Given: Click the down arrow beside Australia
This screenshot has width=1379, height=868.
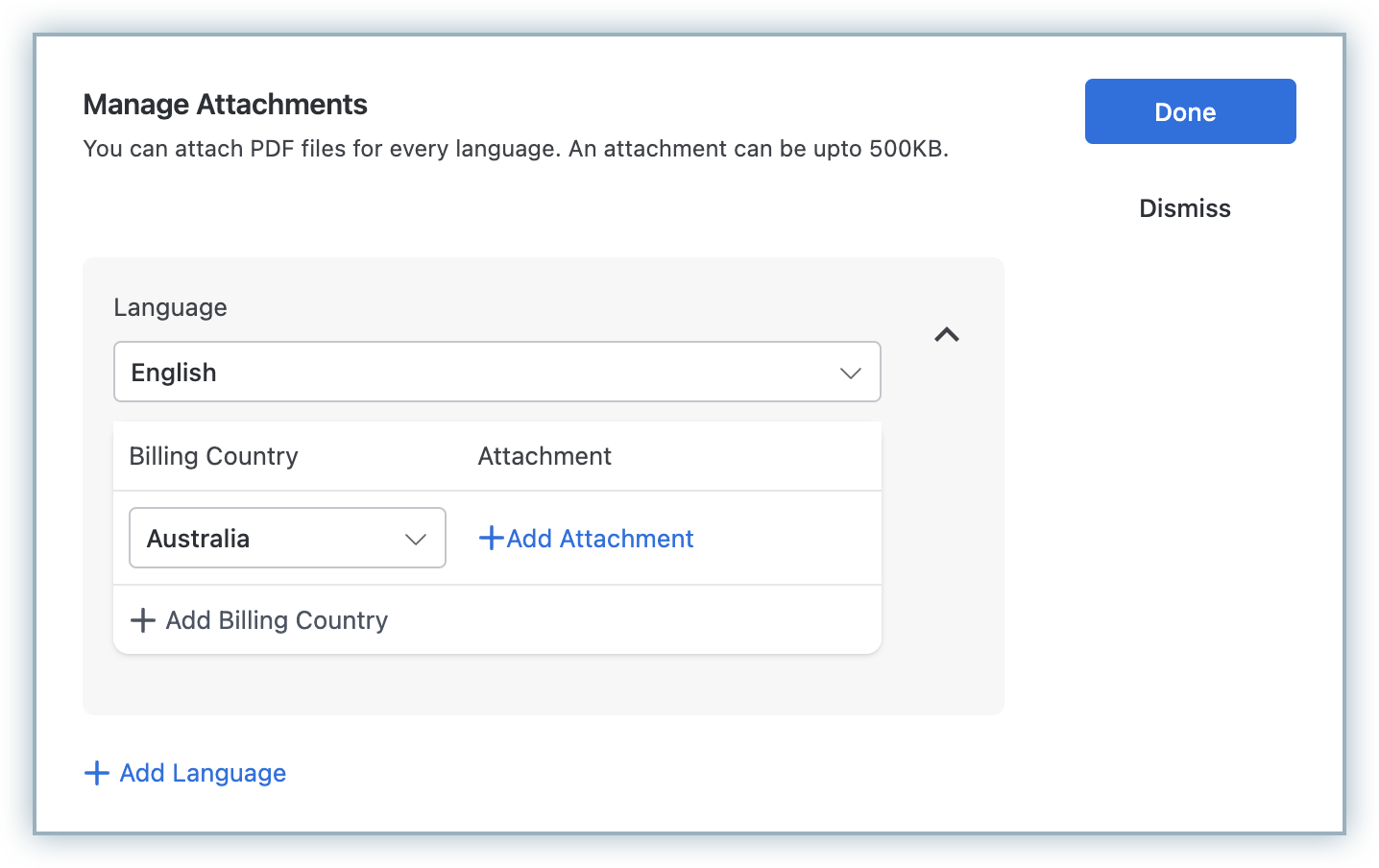Looking at the screenshot, I should pyautogui.click(x=415, y=539).
